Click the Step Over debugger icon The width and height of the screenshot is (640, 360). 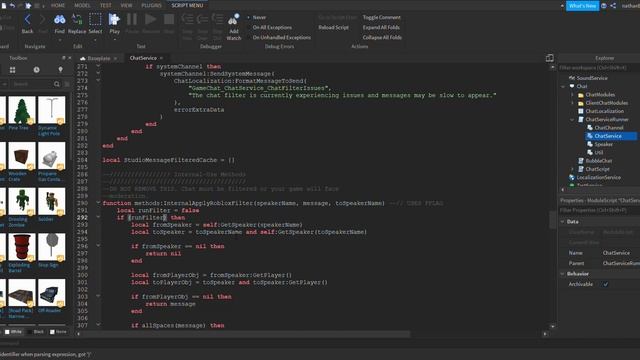(202, 19)
